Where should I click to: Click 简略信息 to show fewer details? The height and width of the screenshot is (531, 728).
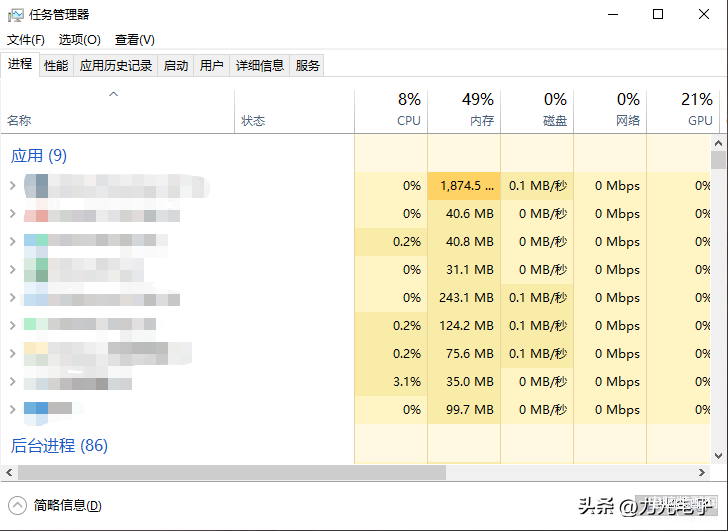67,506
